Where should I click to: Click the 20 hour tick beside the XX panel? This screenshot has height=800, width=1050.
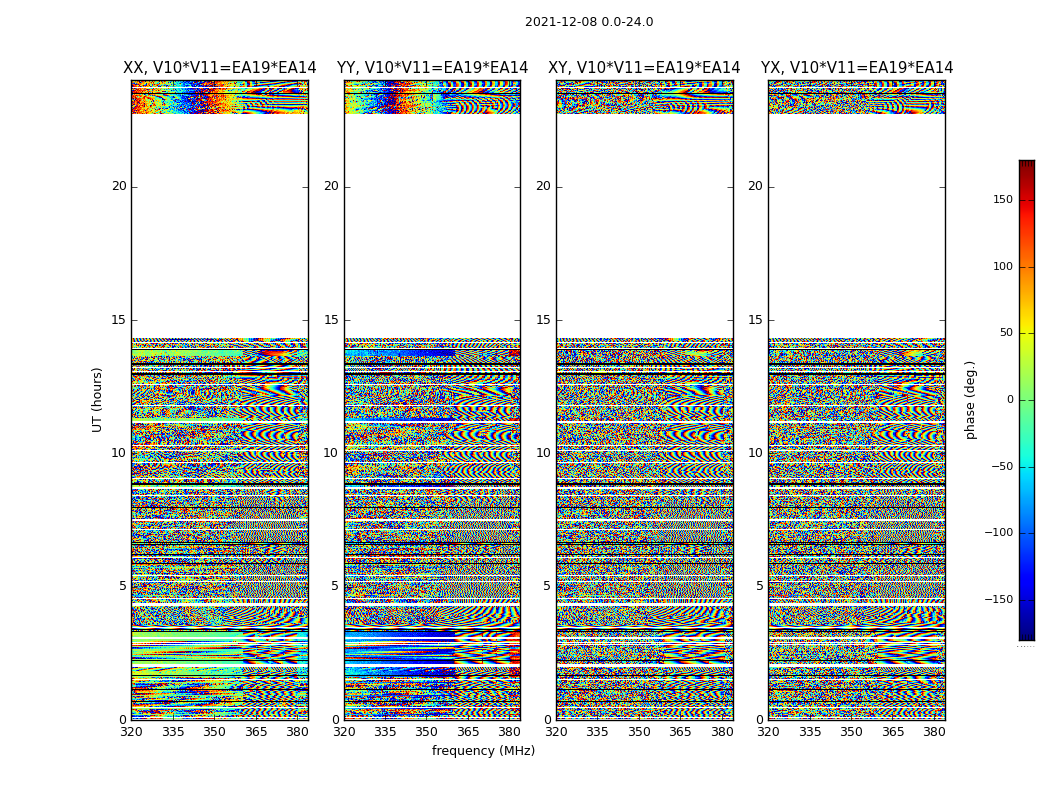[119, 186]
